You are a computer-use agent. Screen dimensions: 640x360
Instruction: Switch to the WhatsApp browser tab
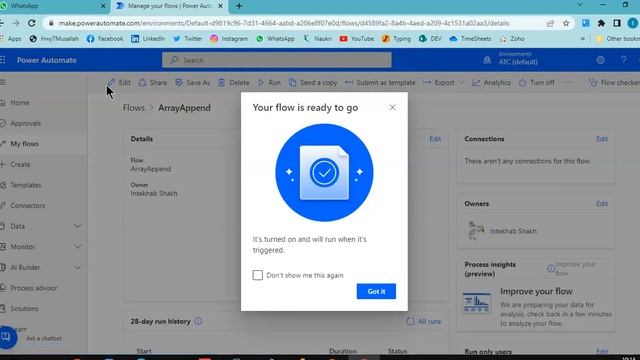click(x=51, y=6)
